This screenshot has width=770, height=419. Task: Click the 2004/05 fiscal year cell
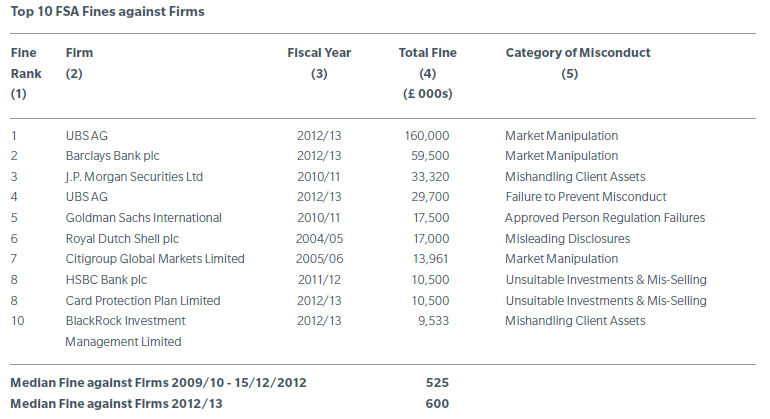click(319, 239)
